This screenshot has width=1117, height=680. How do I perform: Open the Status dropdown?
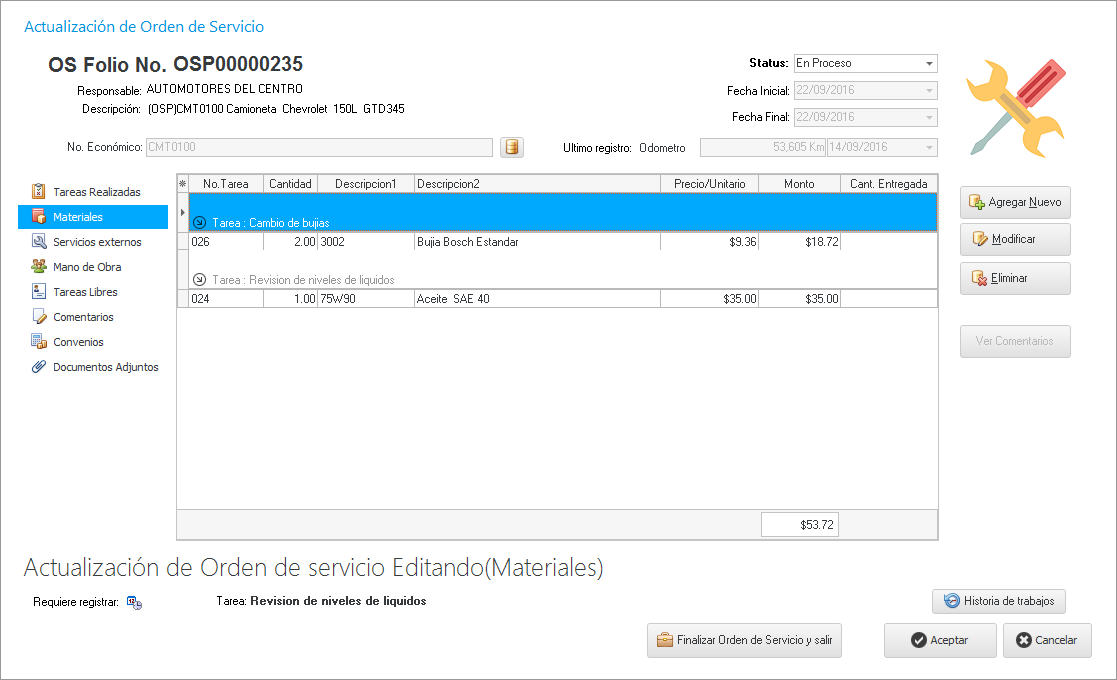930,63
